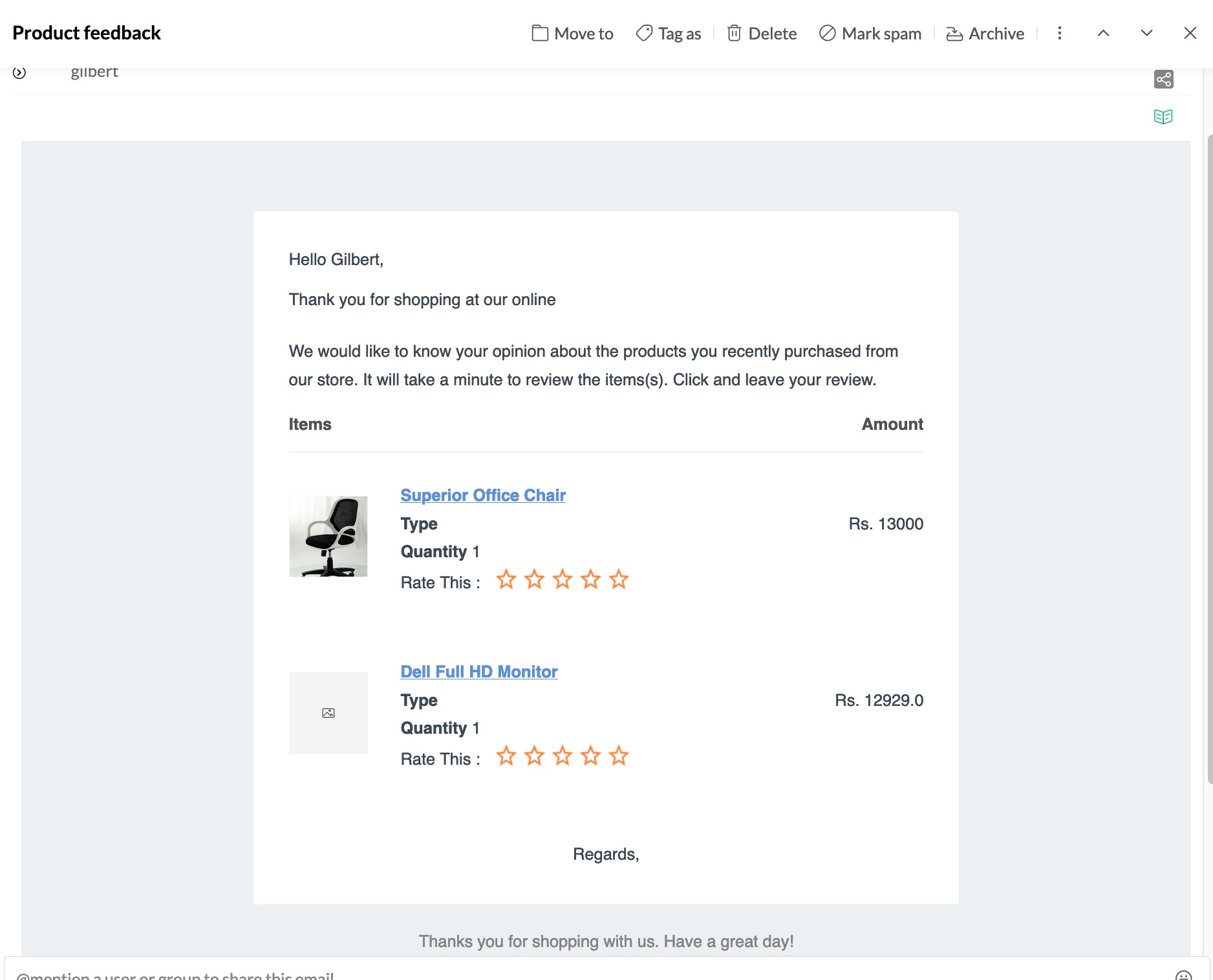Give the Dell monitor three stars
This screenshot has height=980, width=1213.
pos(563,756)
